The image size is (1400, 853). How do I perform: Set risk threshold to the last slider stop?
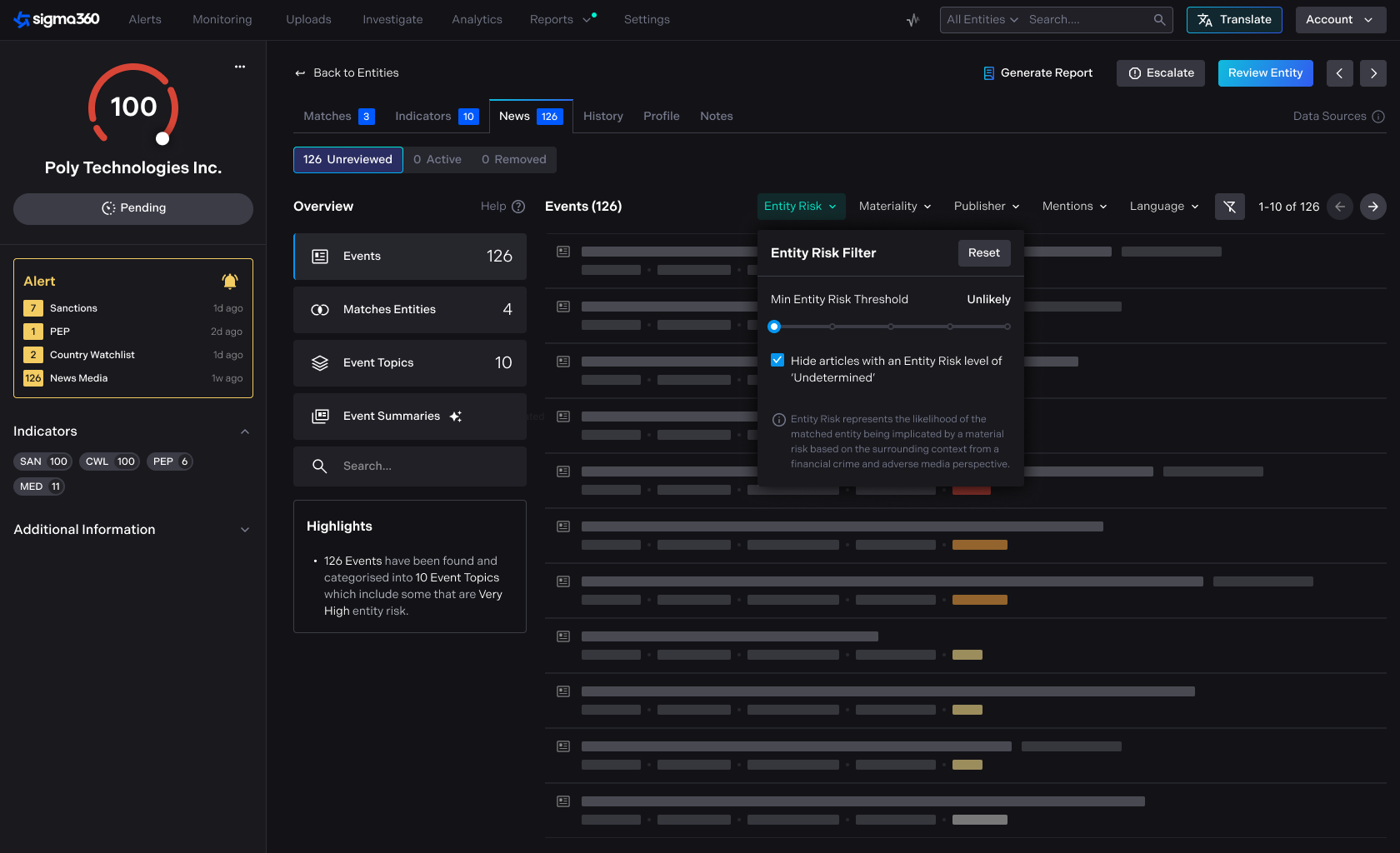(1007, 327)
